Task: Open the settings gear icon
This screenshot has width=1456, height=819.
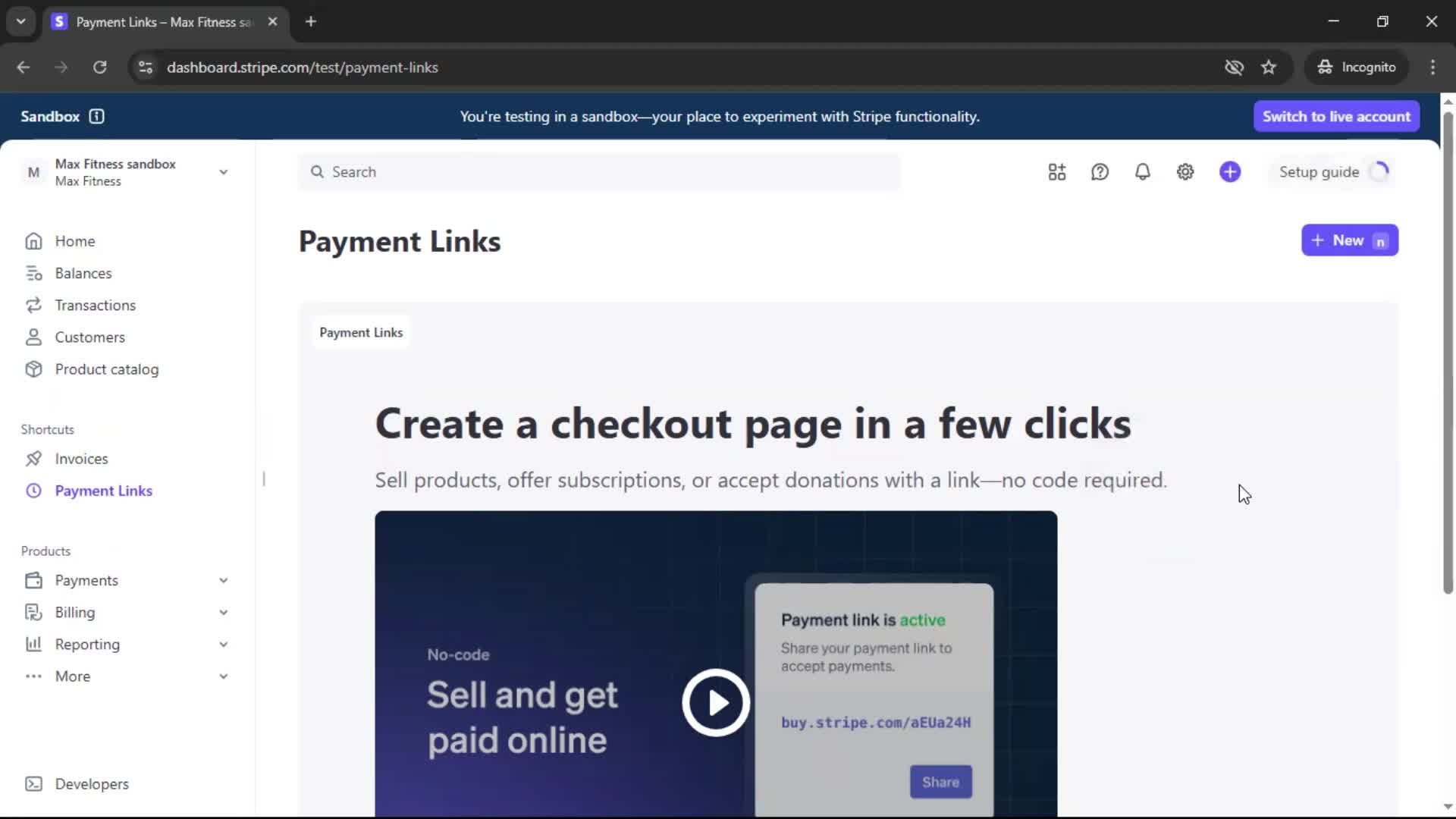Action: (1185, 172)
